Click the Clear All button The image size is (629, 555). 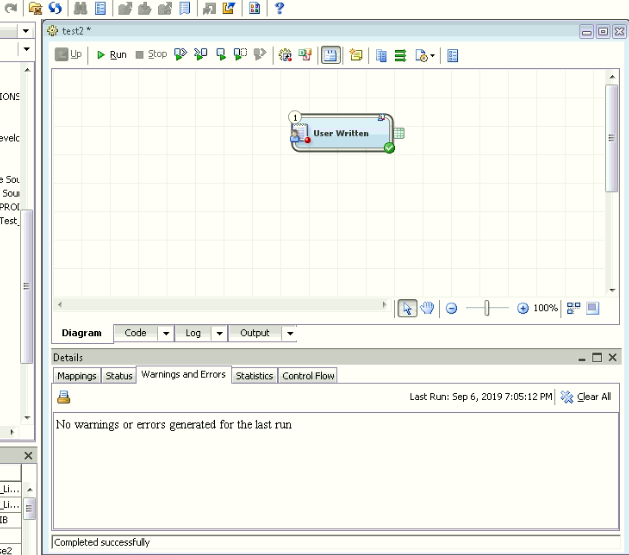(586, 397)
